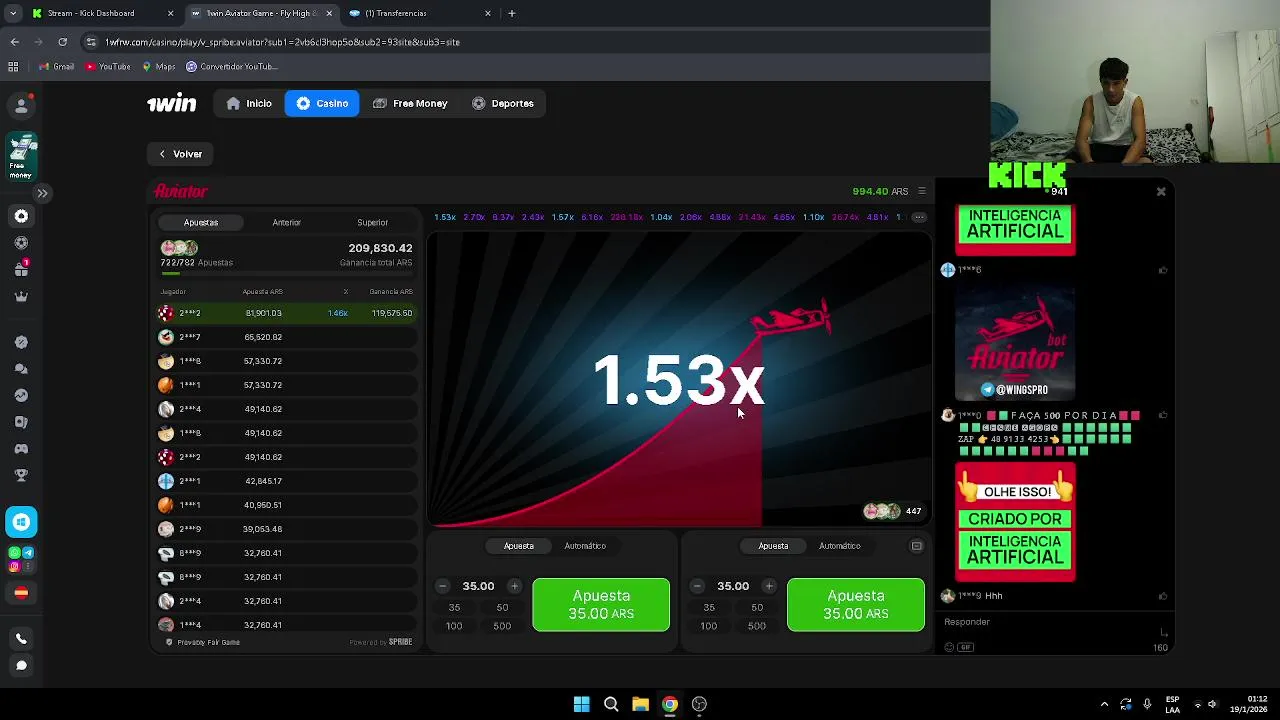The width and height of the screenshot is (1280, 720).
Task: Select Automático mode in left bet panel
Action: 585,546
